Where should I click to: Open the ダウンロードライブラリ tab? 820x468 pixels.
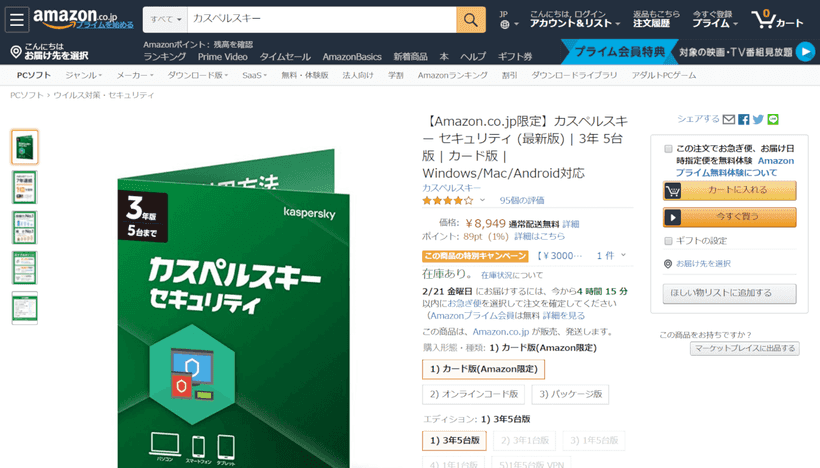pos(574,75)
